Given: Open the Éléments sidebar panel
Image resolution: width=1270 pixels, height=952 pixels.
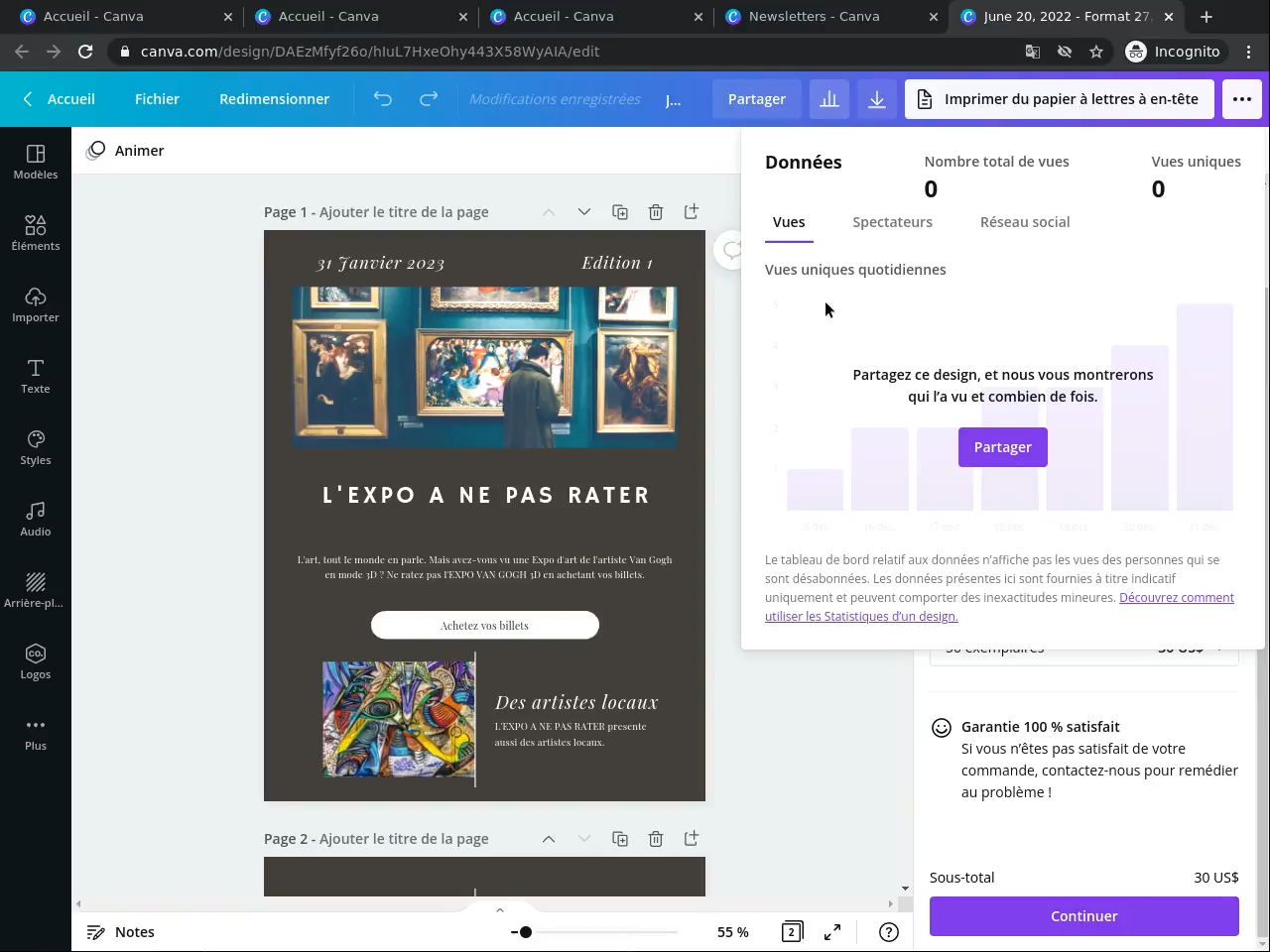Looking at the screenshot, I should 36,233.
